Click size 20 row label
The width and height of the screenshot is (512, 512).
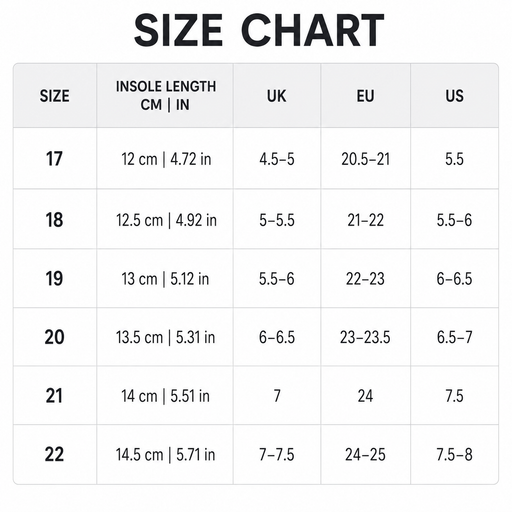pyautogui.click(x=54, y=337)
